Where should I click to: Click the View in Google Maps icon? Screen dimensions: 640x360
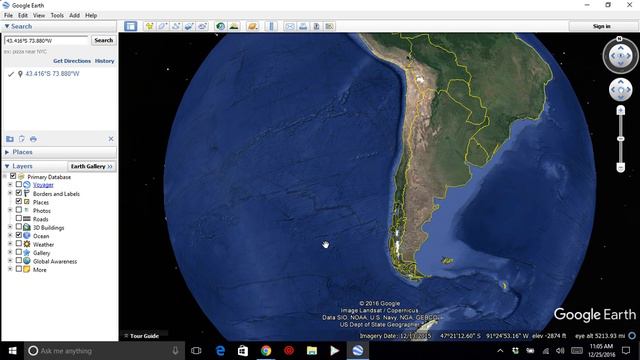tap(329, 26)
